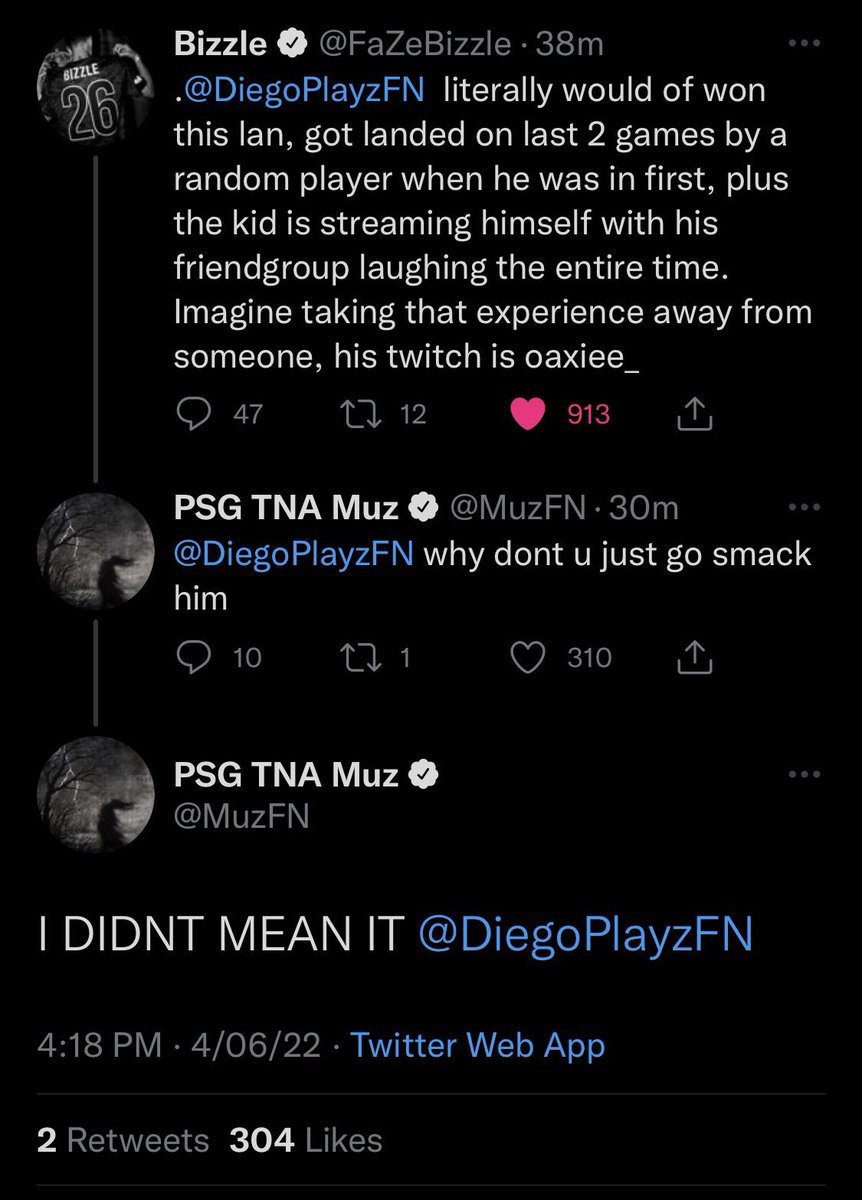The image size is (862, 1200).
Task: Share Bizzle's tweet
Action: point(693,414)
